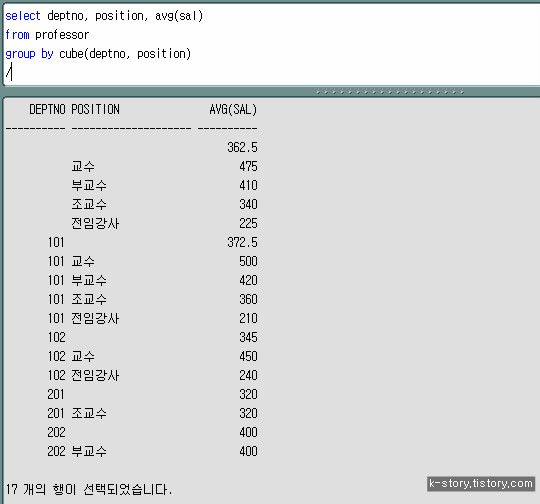Click the dotted splitter handle between panes

point(390,92)
